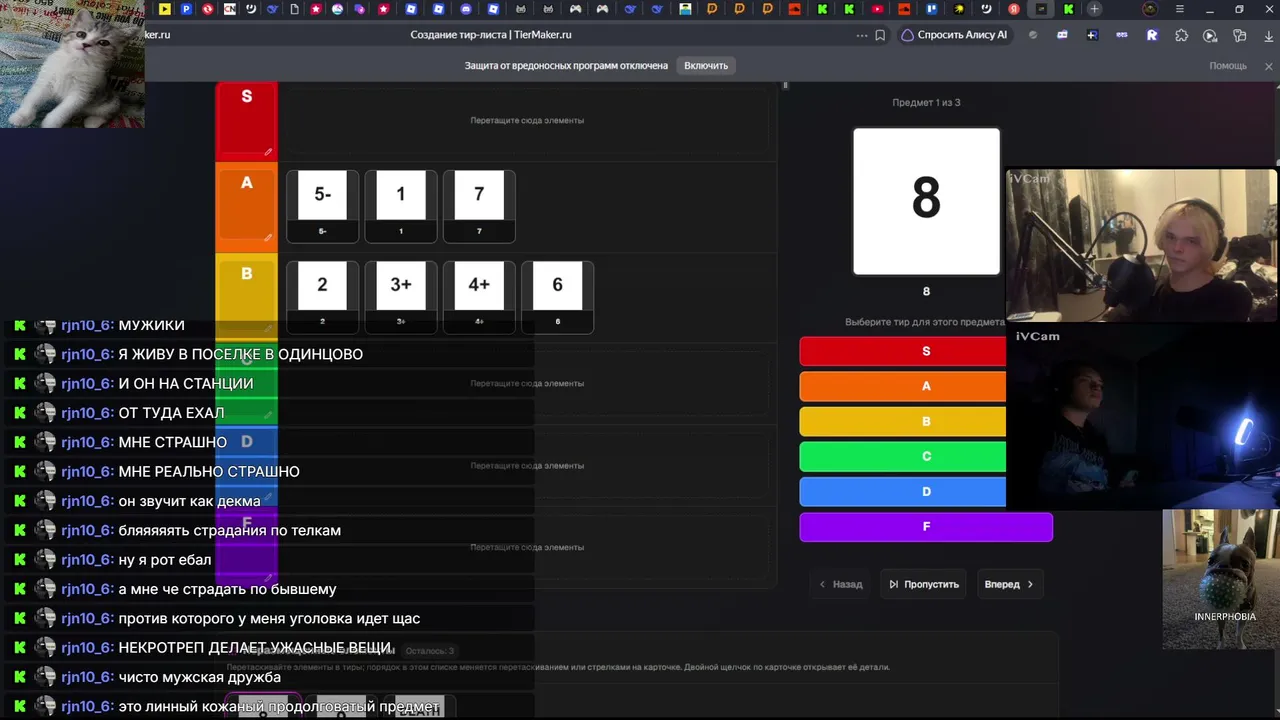
Task: Select the yellow play-icon browser tab
Action: (x=164, y=9)
